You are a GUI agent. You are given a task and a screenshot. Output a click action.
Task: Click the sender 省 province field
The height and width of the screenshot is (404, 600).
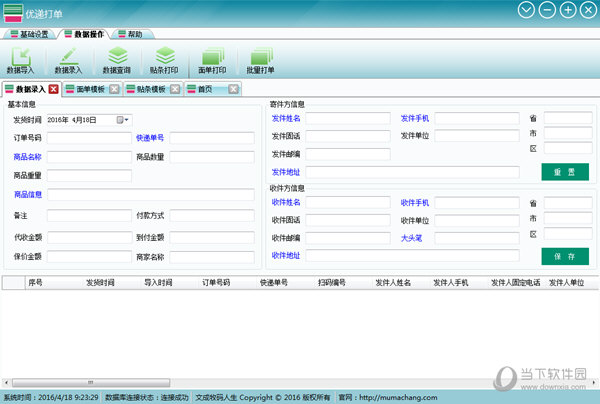pyautogui.click(x=568, y=118)
